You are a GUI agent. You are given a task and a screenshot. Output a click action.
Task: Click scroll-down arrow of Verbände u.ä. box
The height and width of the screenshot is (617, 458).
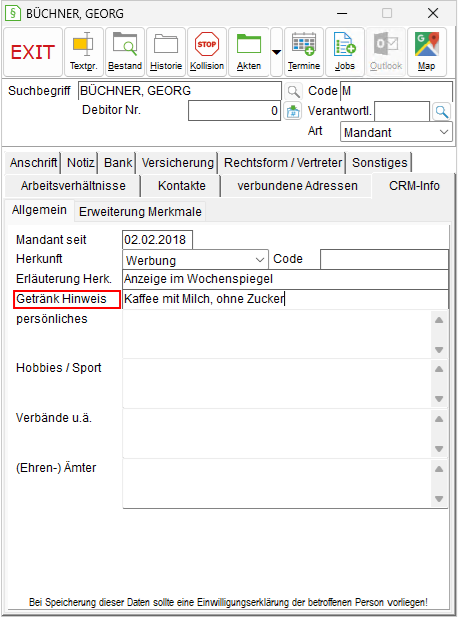439,449
